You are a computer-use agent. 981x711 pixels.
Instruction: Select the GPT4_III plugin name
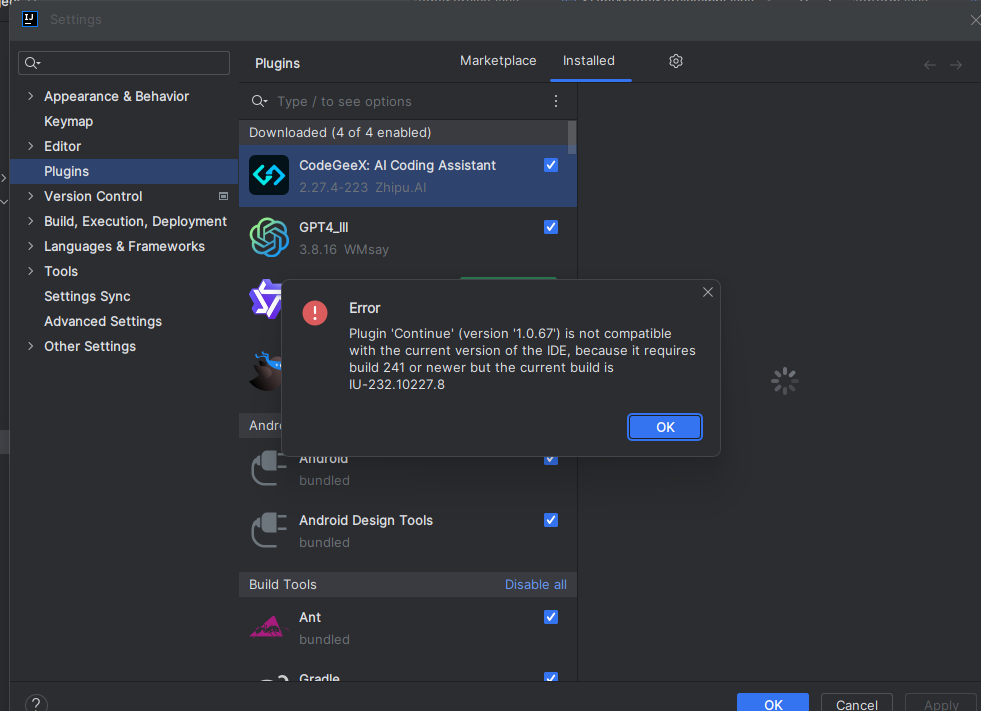tap(323, 227)
